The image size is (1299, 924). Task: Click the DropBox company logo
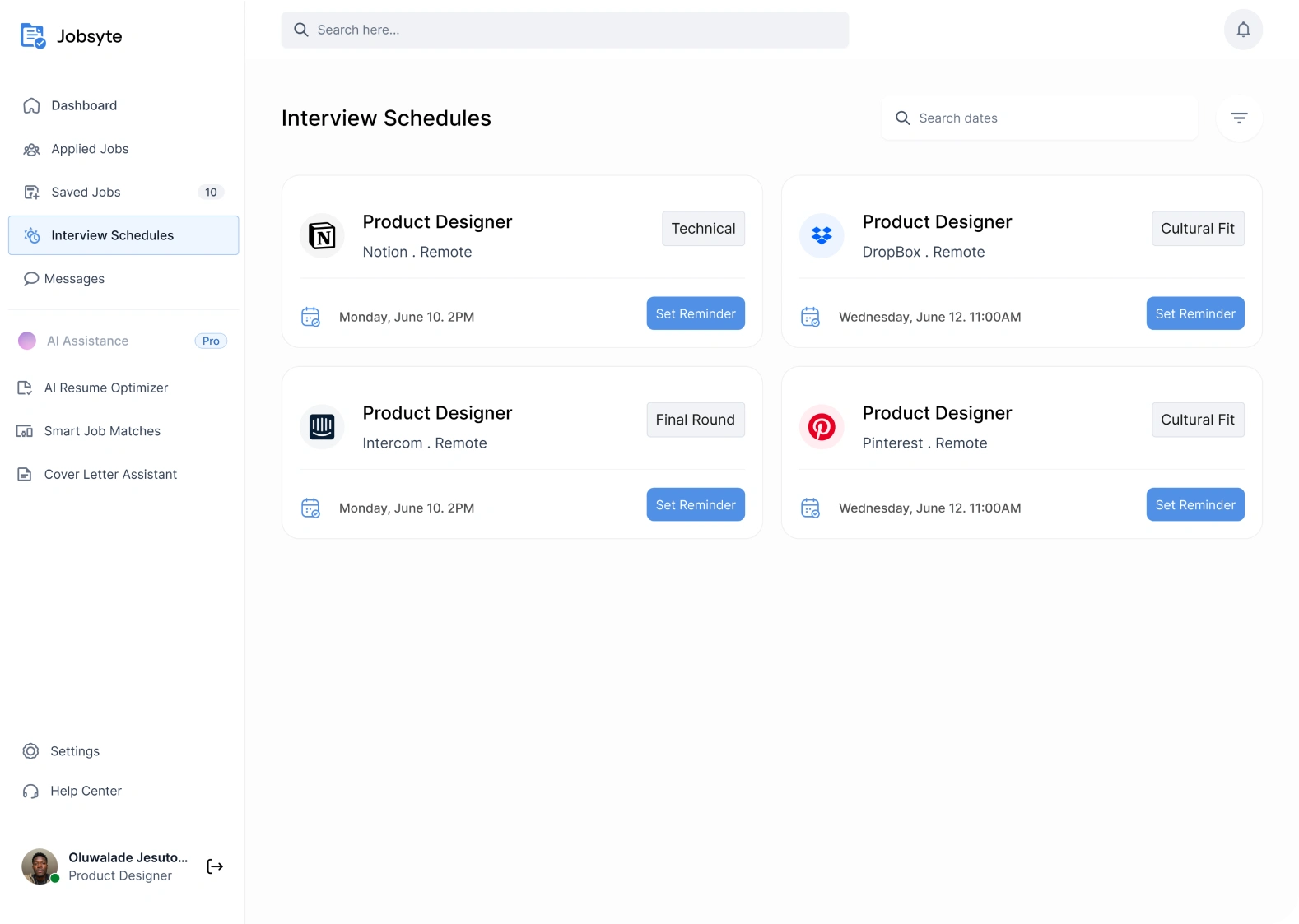pyautogui.click(x=822, y=236)
